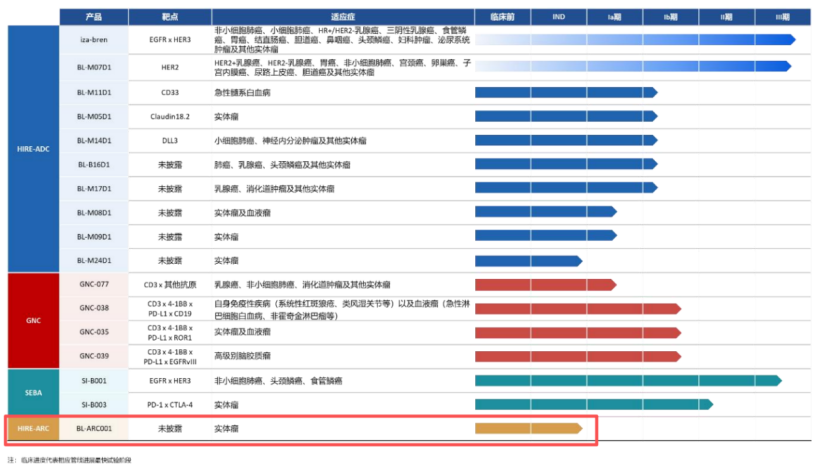Click GNC-038's red progress bar
830x469 pixels.
point(578,309)
